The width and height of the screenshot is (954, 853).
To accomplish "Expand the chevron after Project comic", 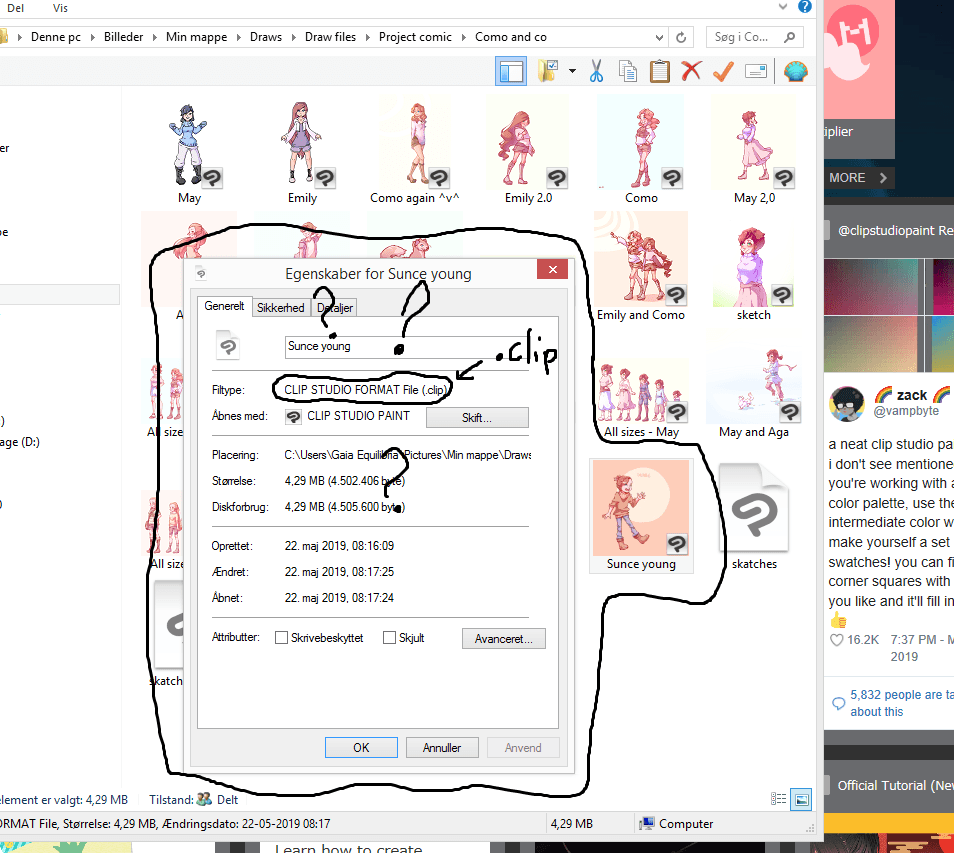I will [x=463, y=37].
